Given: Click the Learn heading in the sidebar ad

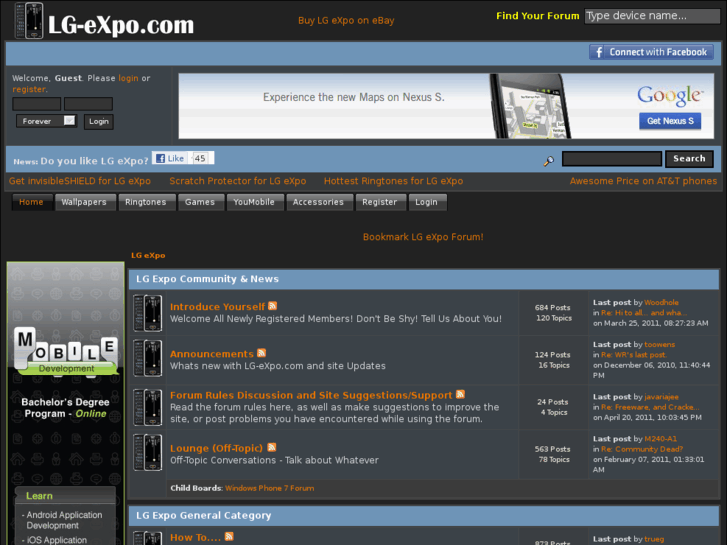Looking at the screenshot, I should 39,496.
